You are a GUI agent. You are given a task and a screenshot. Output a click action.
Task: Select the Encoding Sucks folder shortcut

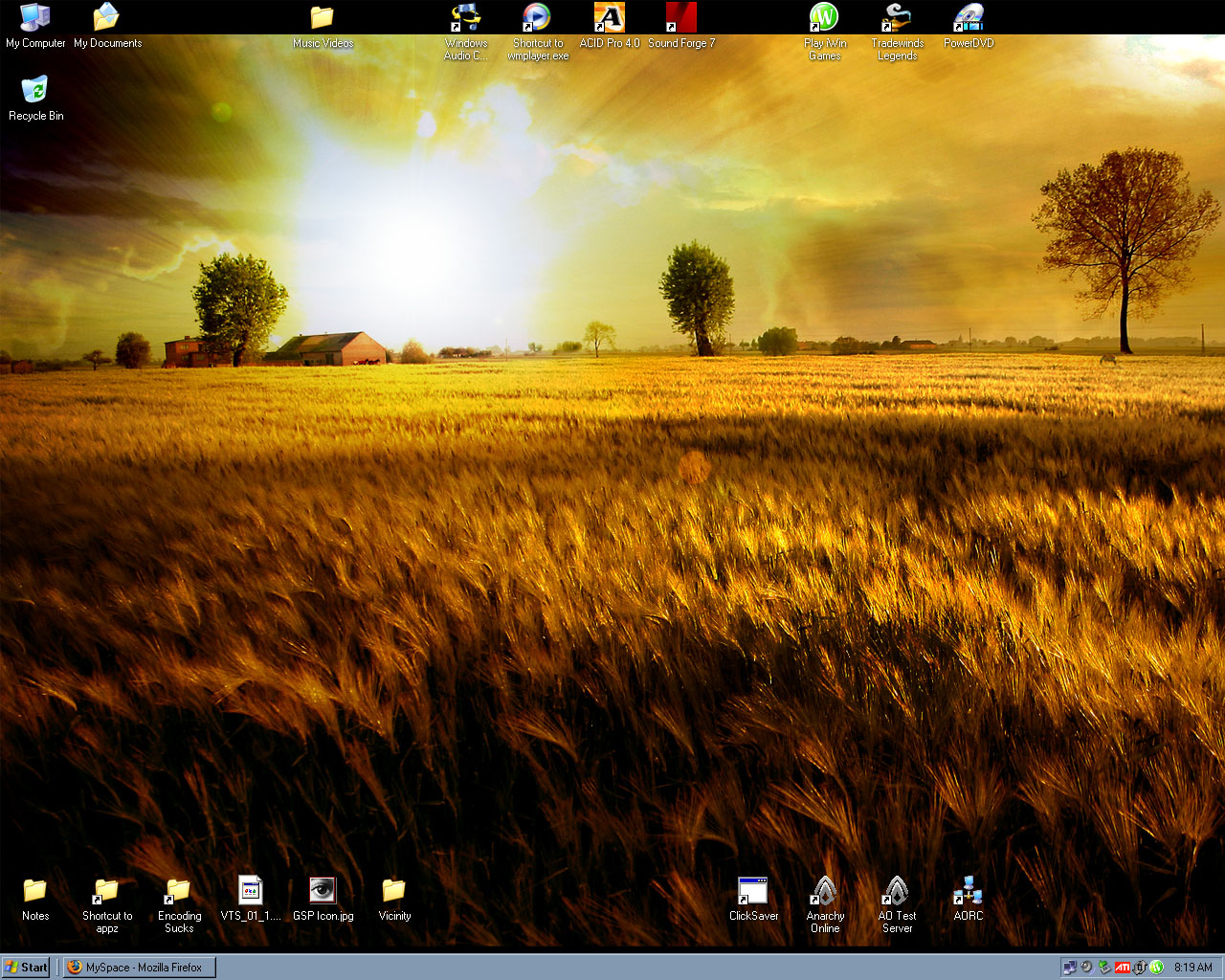(x=179, y=892)
